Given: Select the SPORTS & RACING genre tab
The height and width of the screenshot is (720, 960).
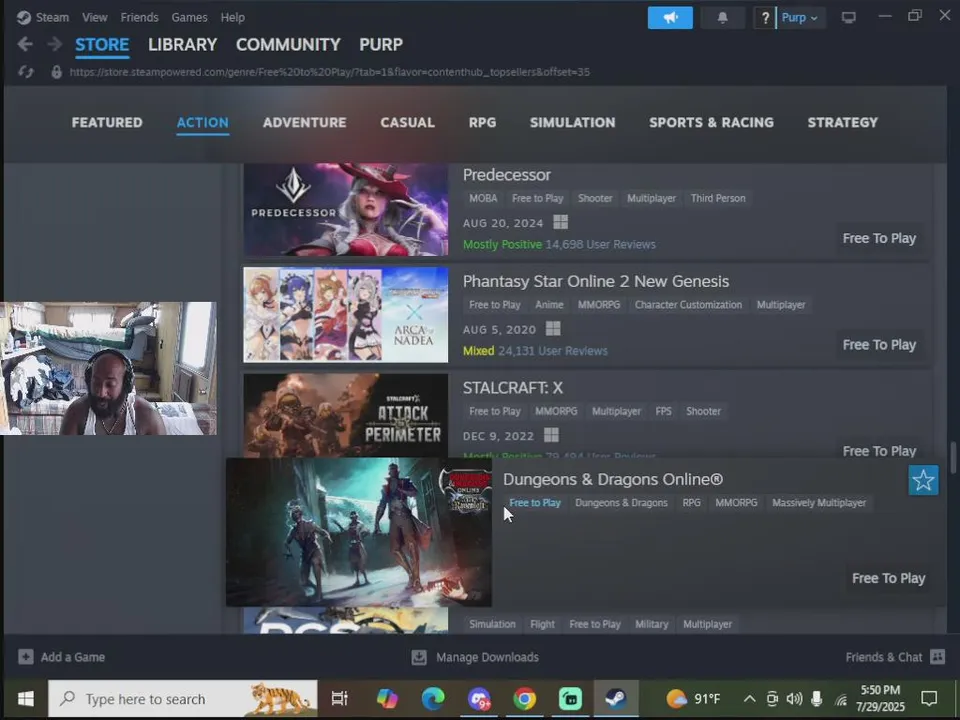Looking at the screenshot, I should click(711, 122).
